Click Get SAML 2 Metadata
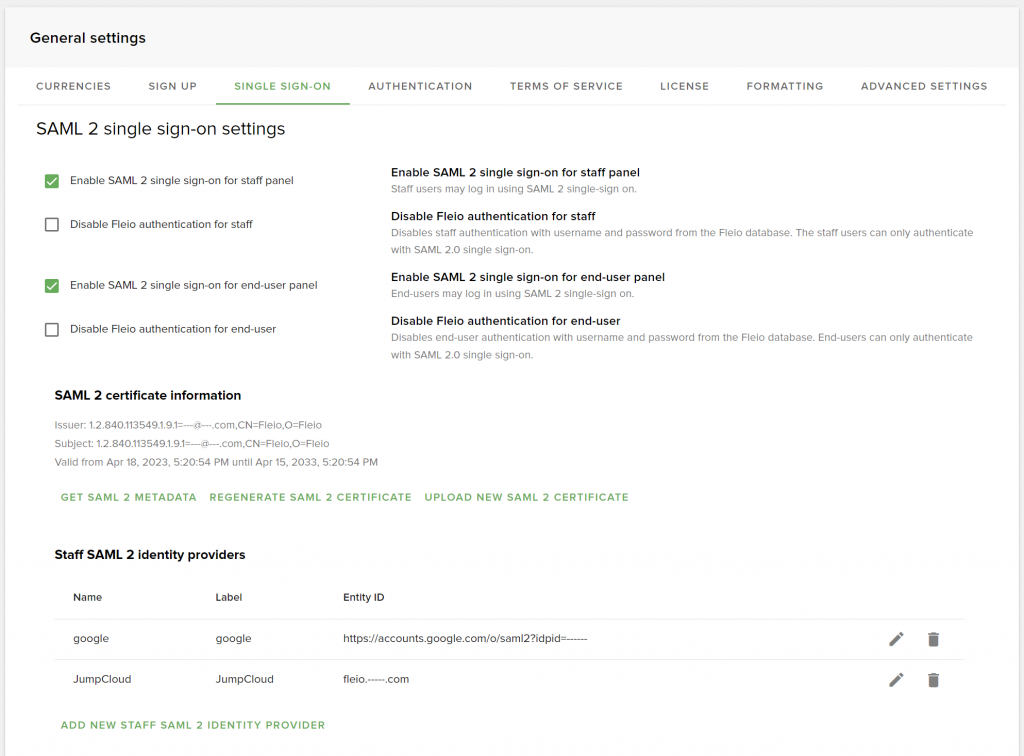 click(129, 497)
